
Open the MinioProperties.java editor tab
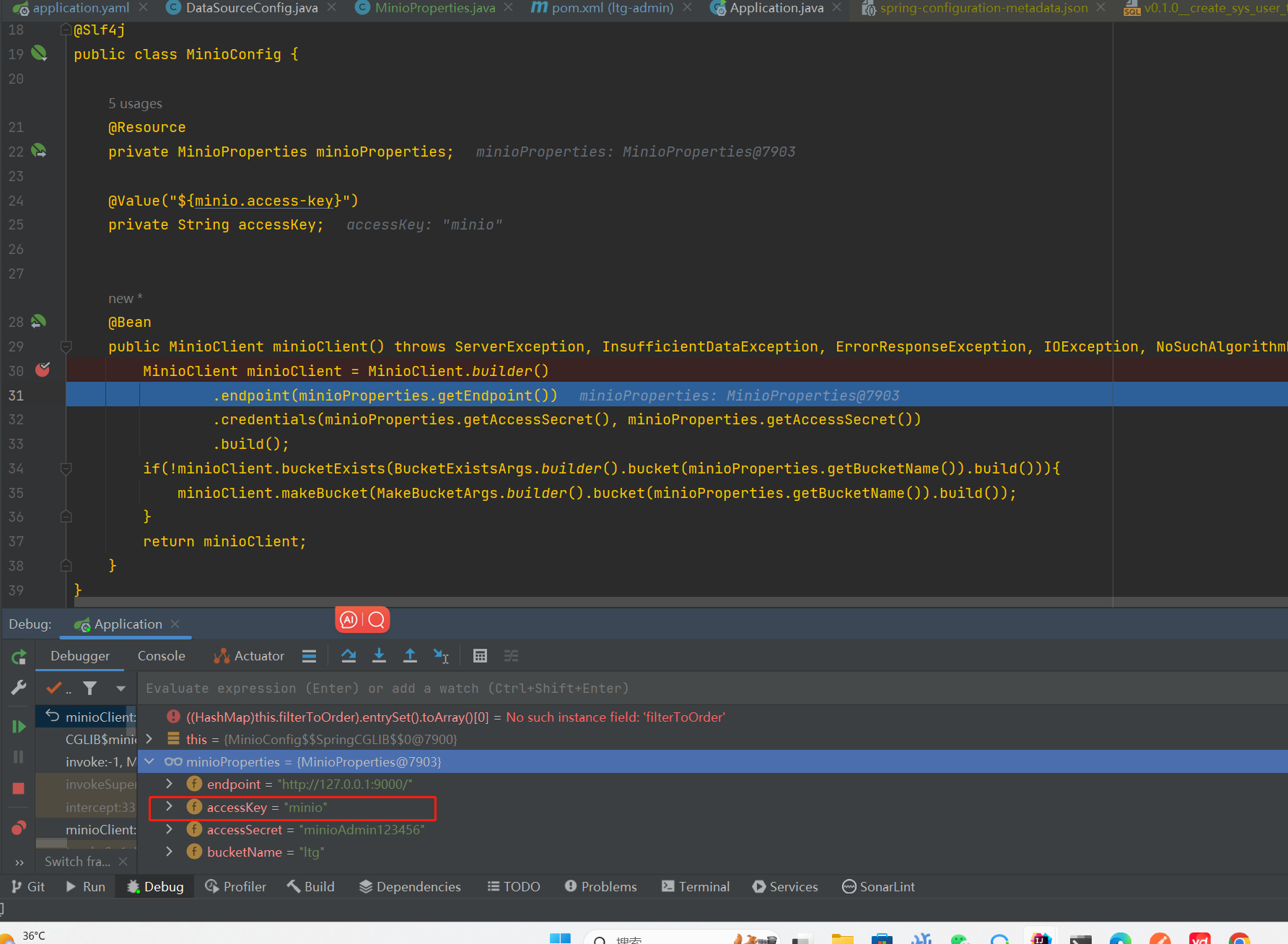[431, 9]
